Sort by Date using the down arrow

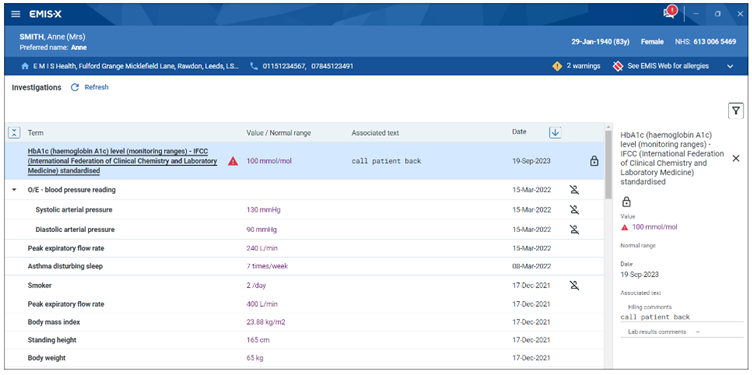[x=555, y=132]
